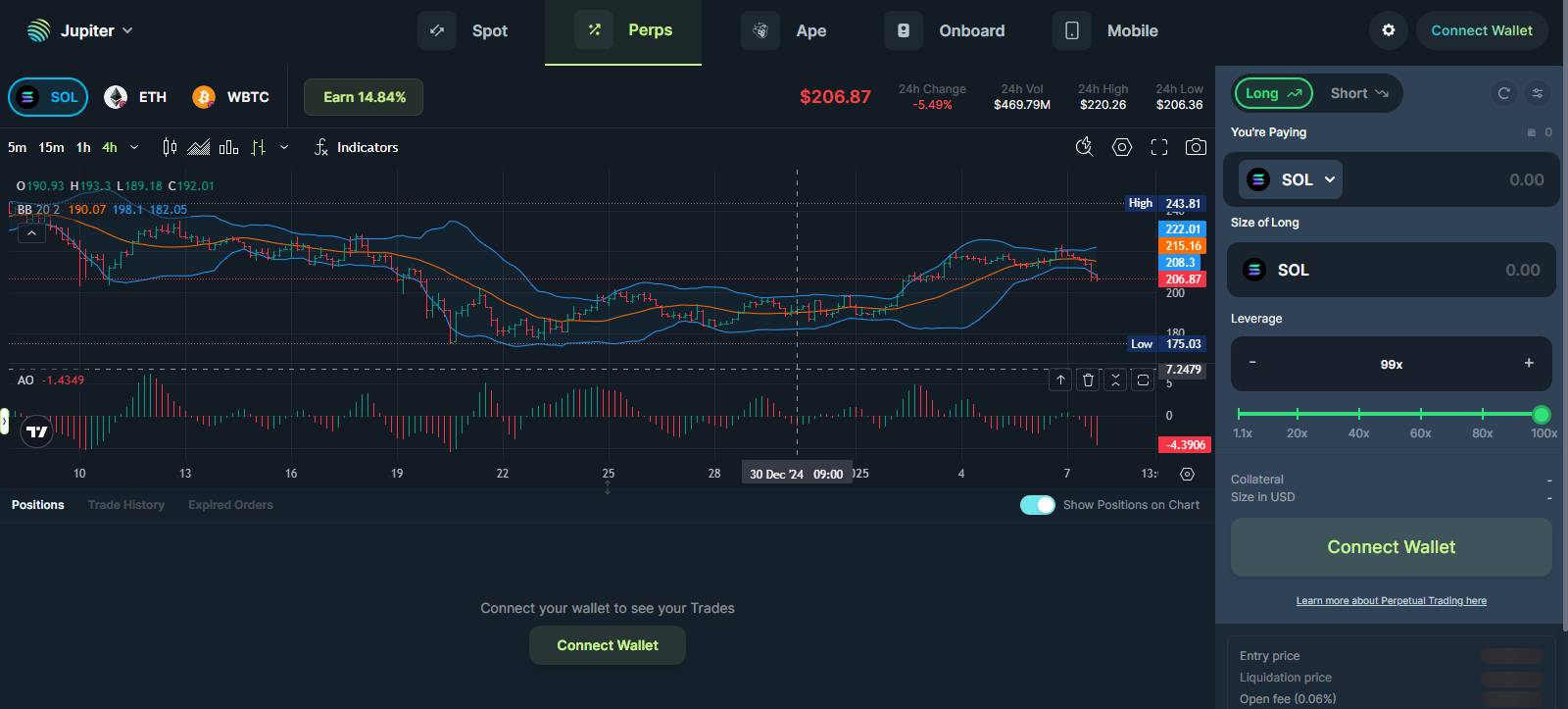Refresh the trade panel
This screenshot has width=1568, height=709.
[x=1503, y=93]
